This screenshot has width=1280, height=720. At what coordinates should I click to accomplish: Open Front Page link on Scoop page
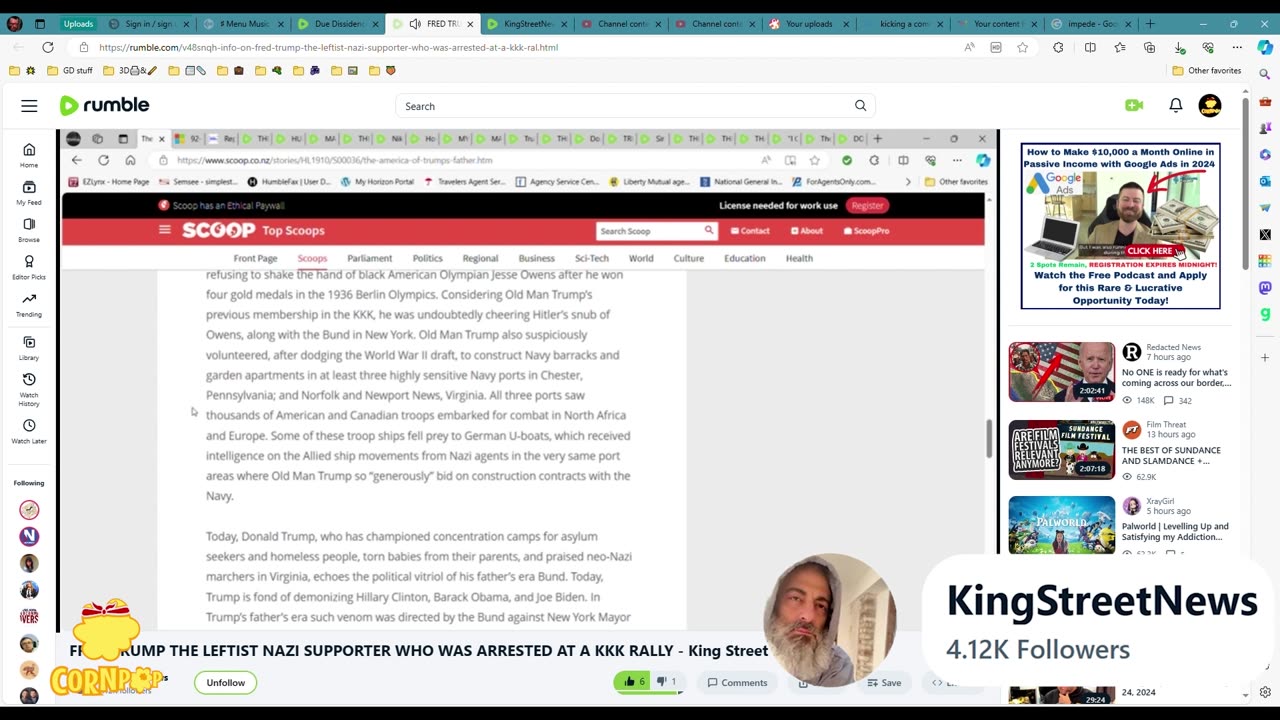255,258
